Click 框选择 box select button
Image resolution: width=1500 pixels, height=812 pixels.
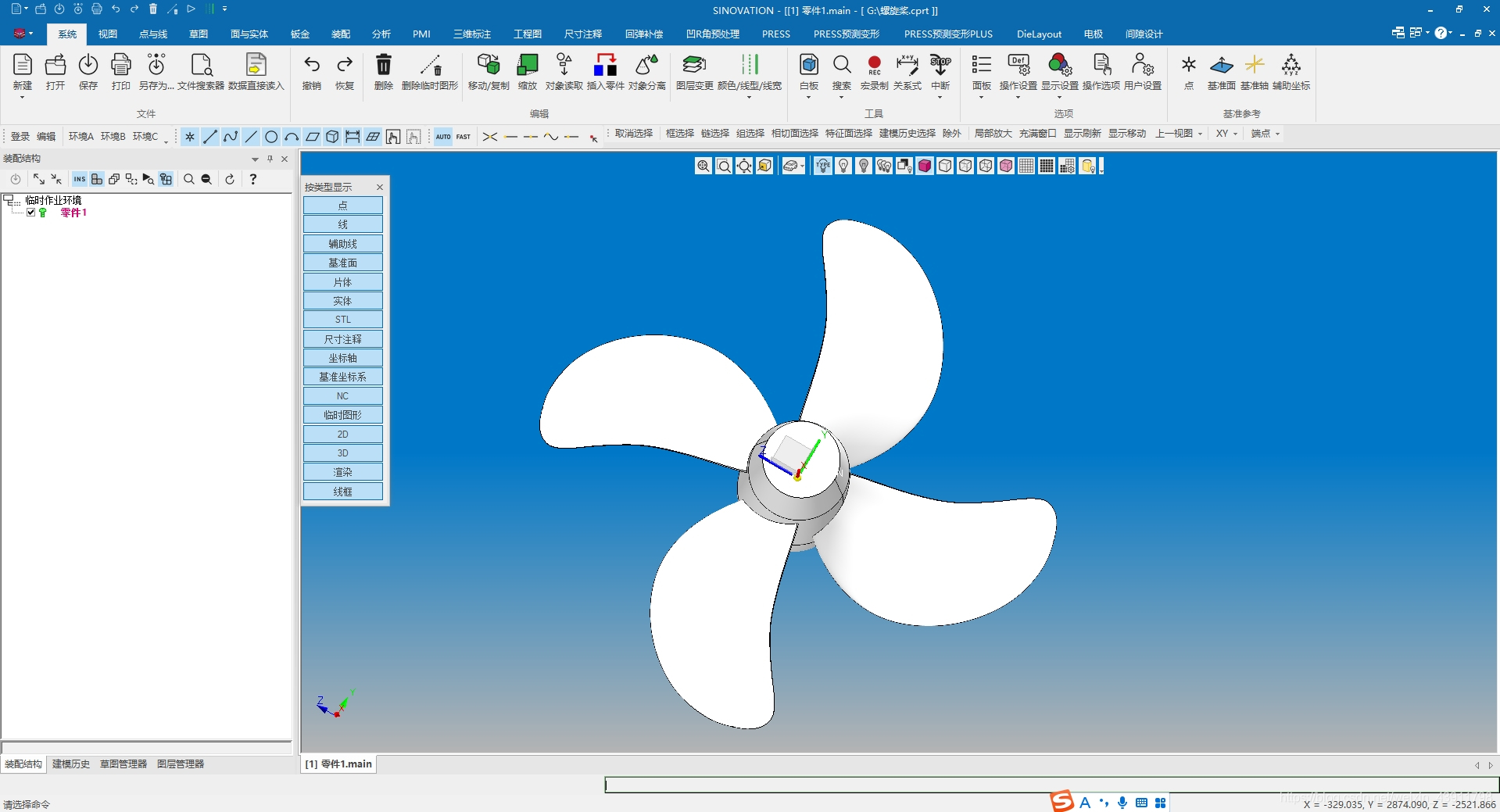(x=680, y=134)
